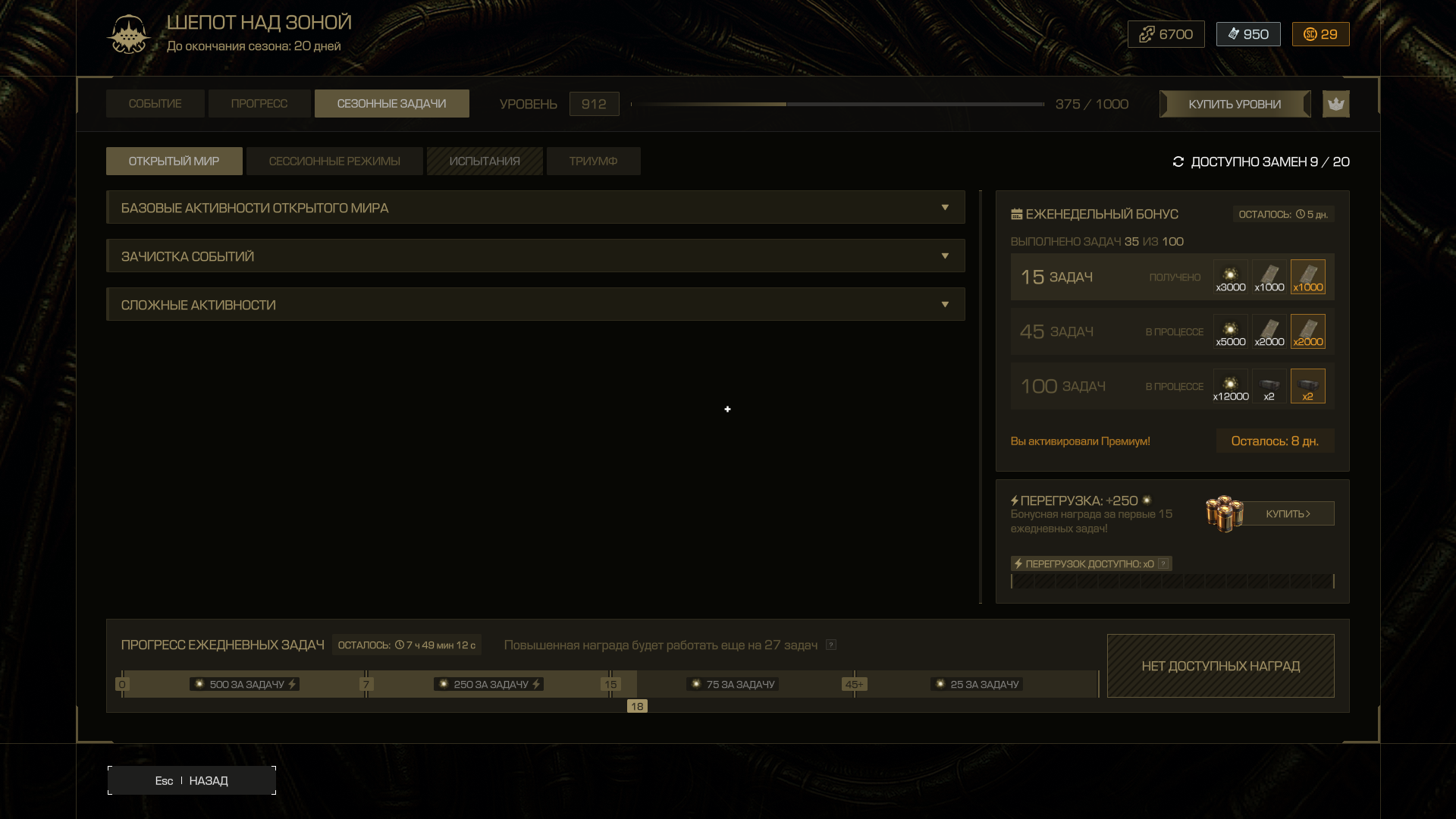The image size is (1456, 819).
Task: Click the 45+ milestone marker
Action: 855,684
